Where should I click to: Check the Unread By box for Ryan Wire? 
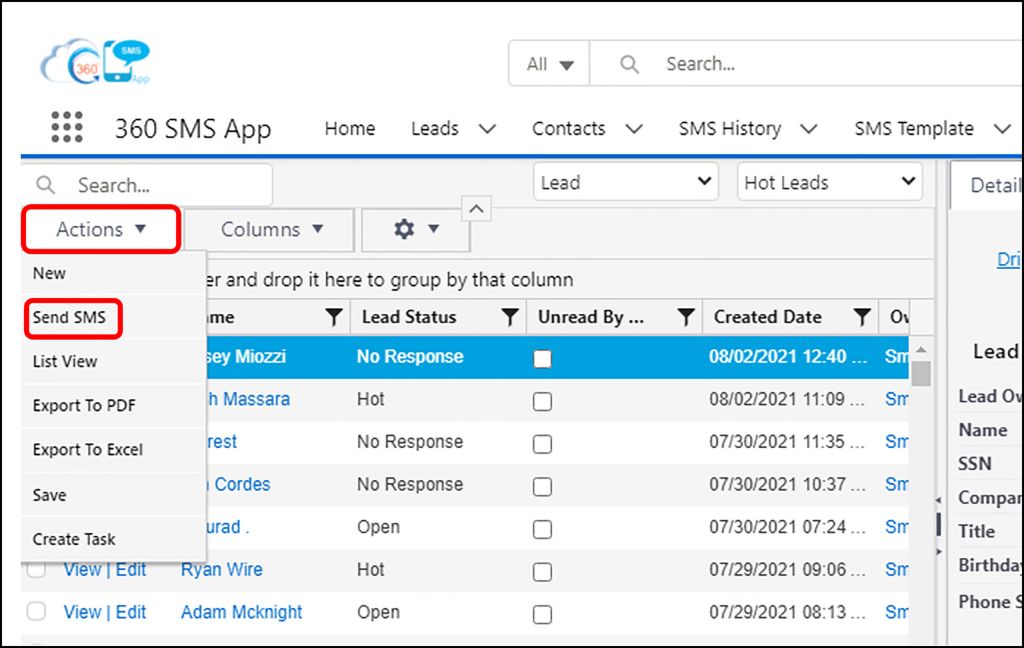click(x=543, y=570)
